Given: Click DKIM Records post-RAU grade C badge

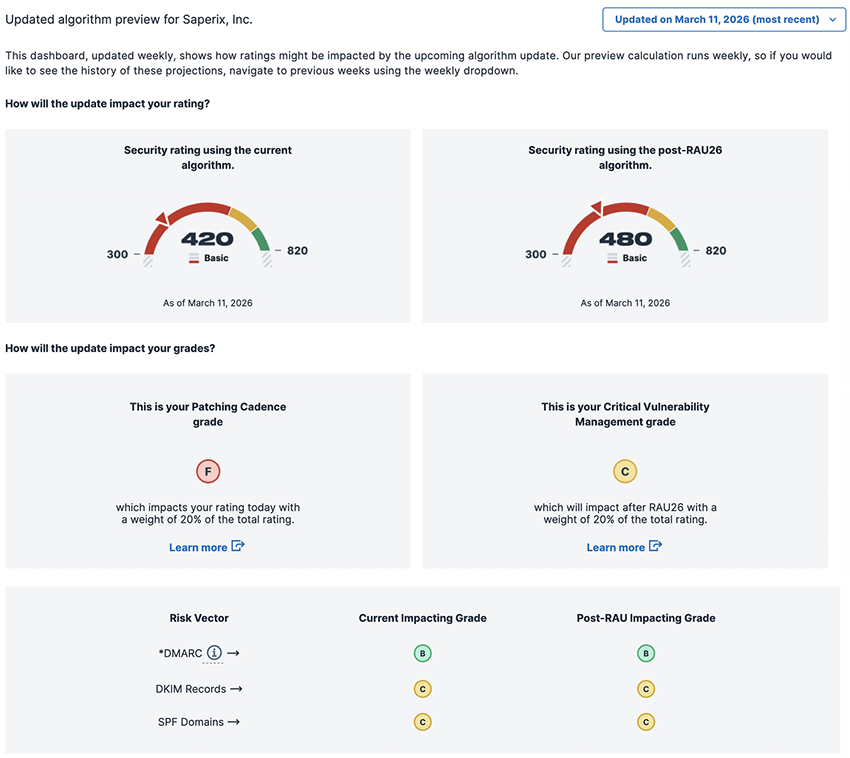Looking at the screenshot, I should coord(646,689).
